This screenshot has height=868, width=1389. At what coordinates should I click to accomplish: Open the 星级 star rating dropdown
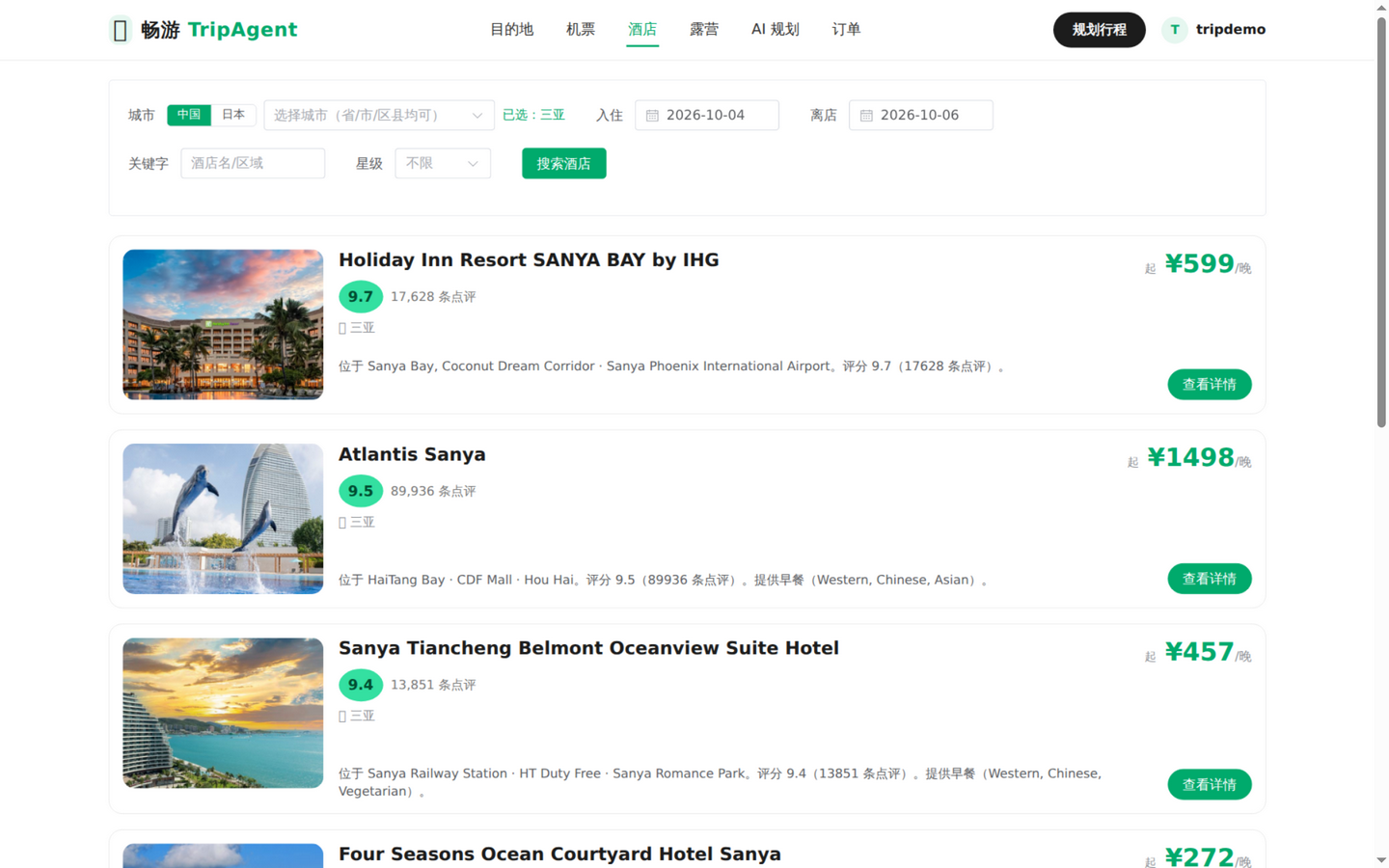(x=443, y=164)
